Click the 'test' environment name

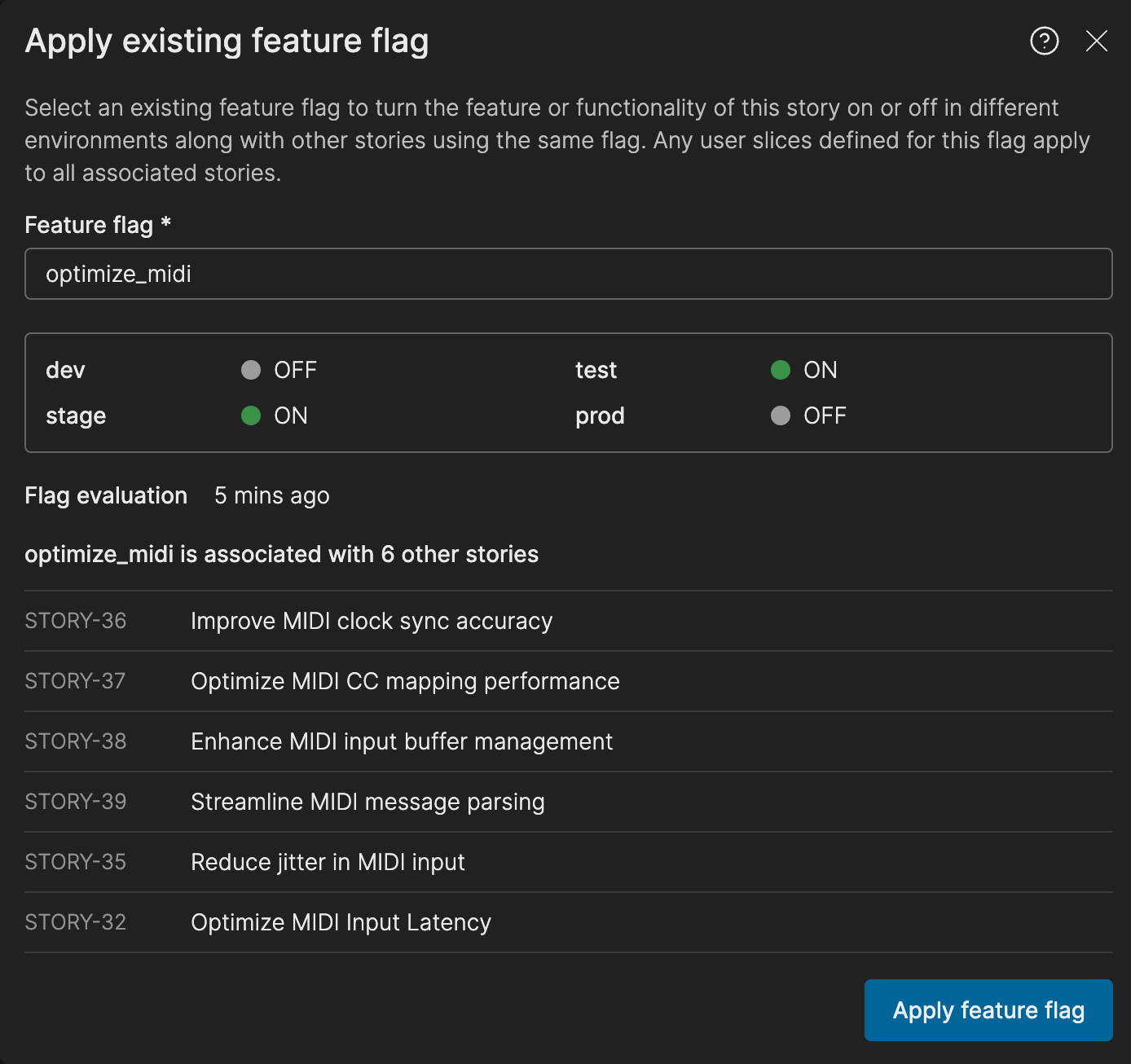596,370
